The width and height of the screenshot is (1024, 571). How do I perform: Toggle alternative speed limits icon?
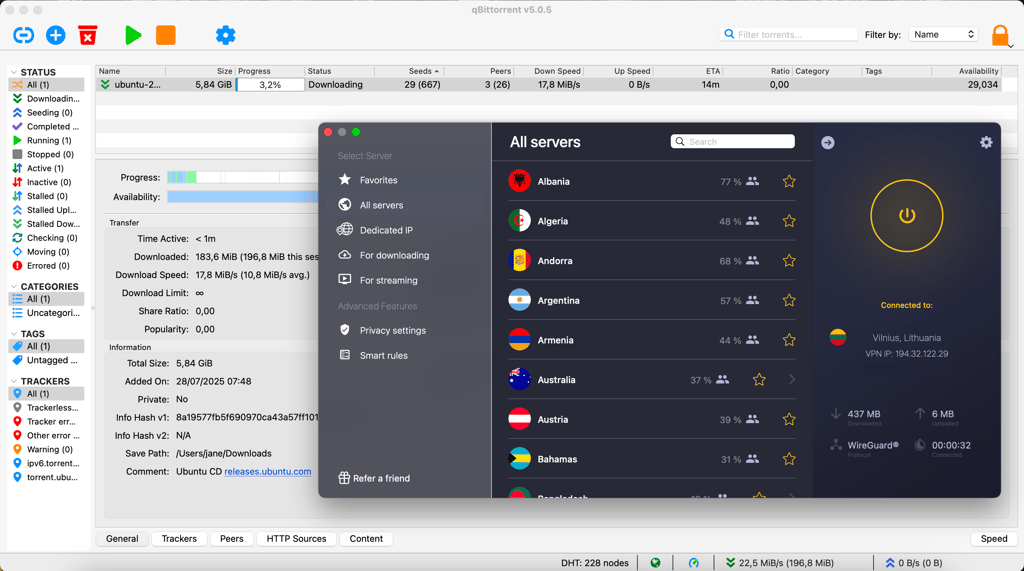[x=694, y=563]
